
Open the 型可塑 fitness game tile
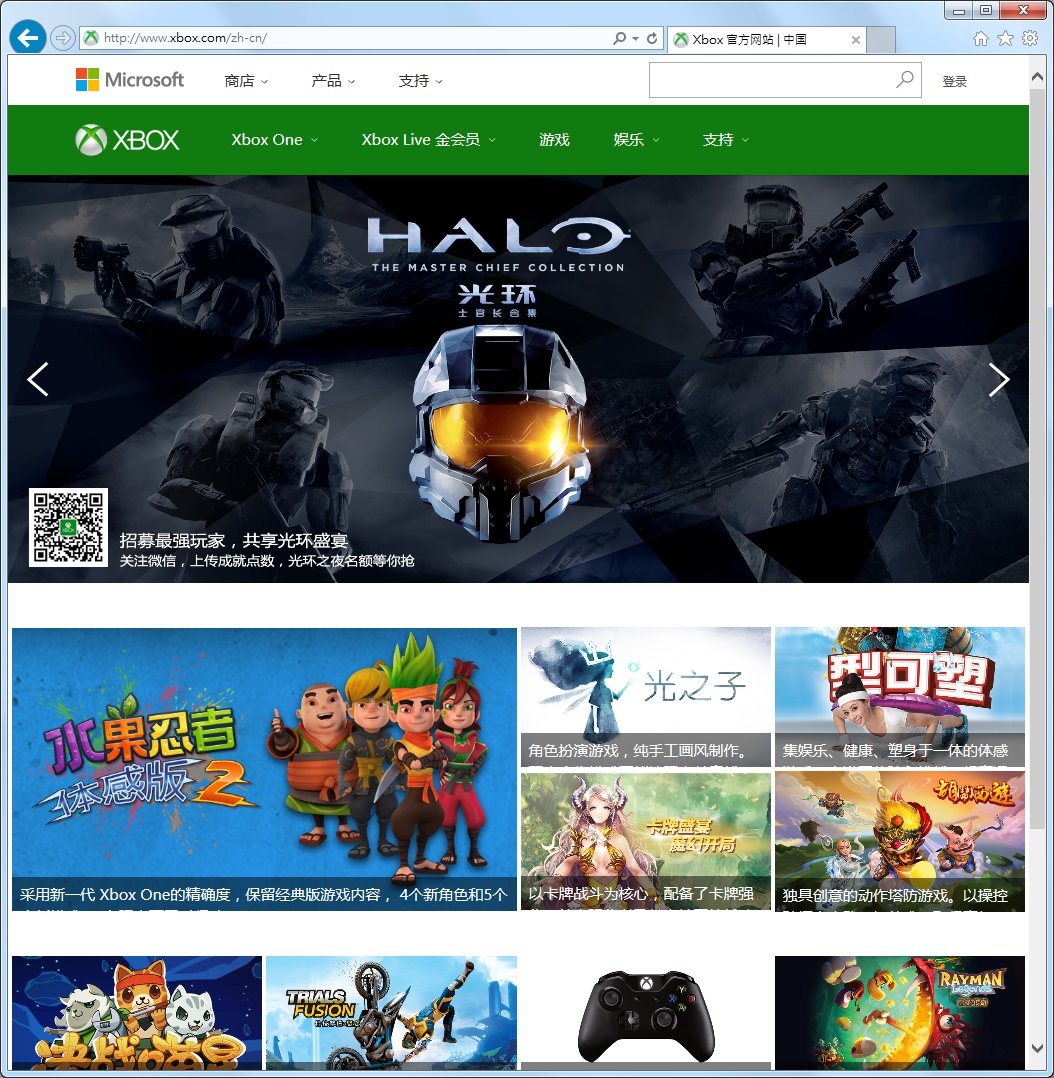pos(899,696)
